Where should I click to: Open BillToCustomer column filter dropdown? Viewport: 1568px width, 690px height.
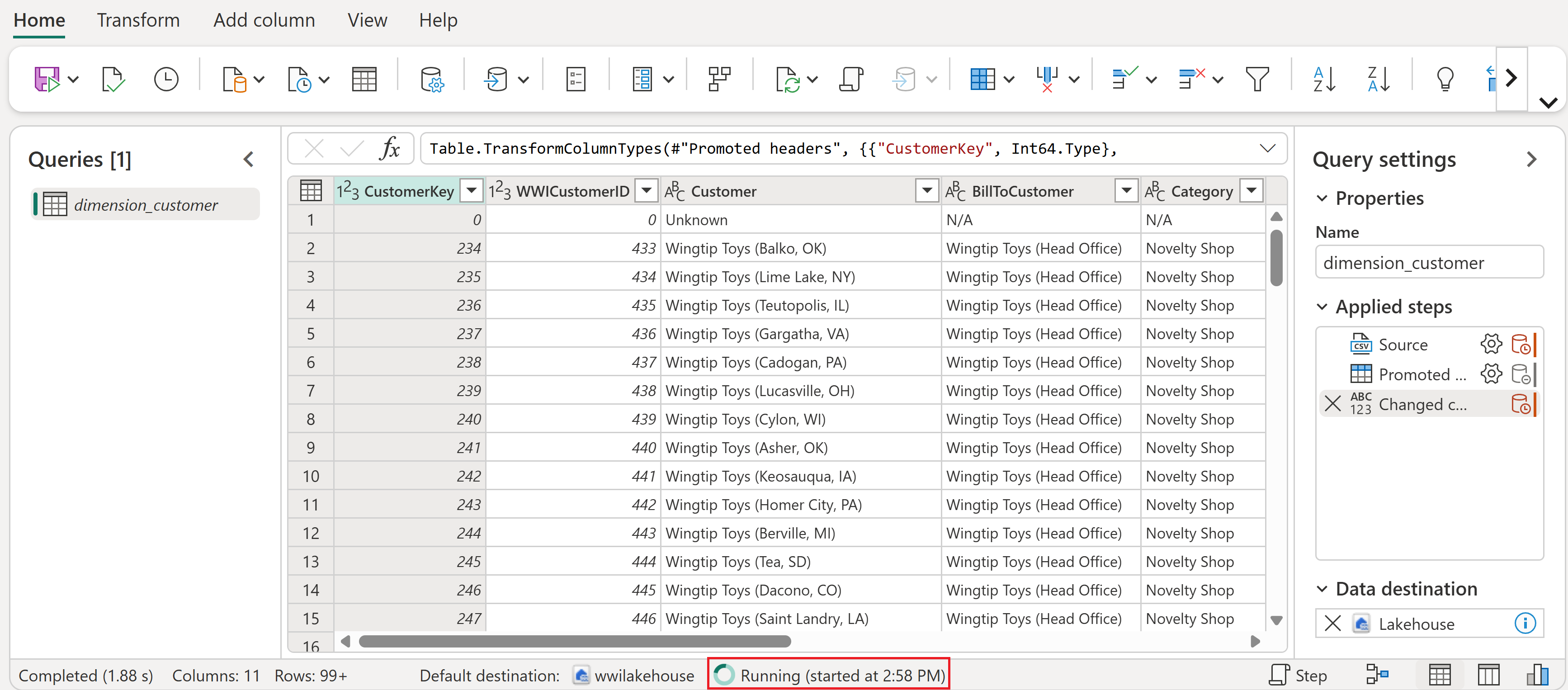tap(1127, 191)
